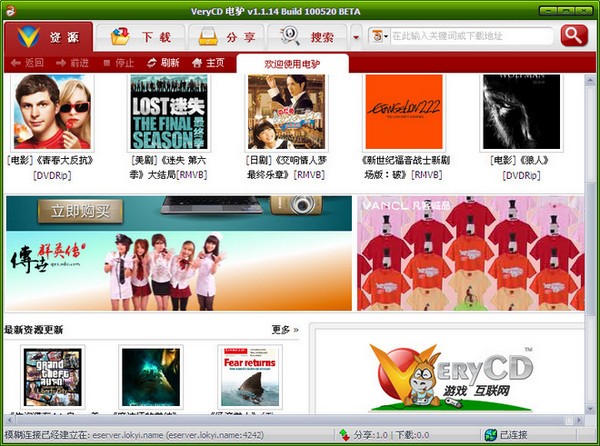Open the [美剧]《迷失 第六季》大结局 link
Screen dimensions: 600x446
[x=168, y=168]
